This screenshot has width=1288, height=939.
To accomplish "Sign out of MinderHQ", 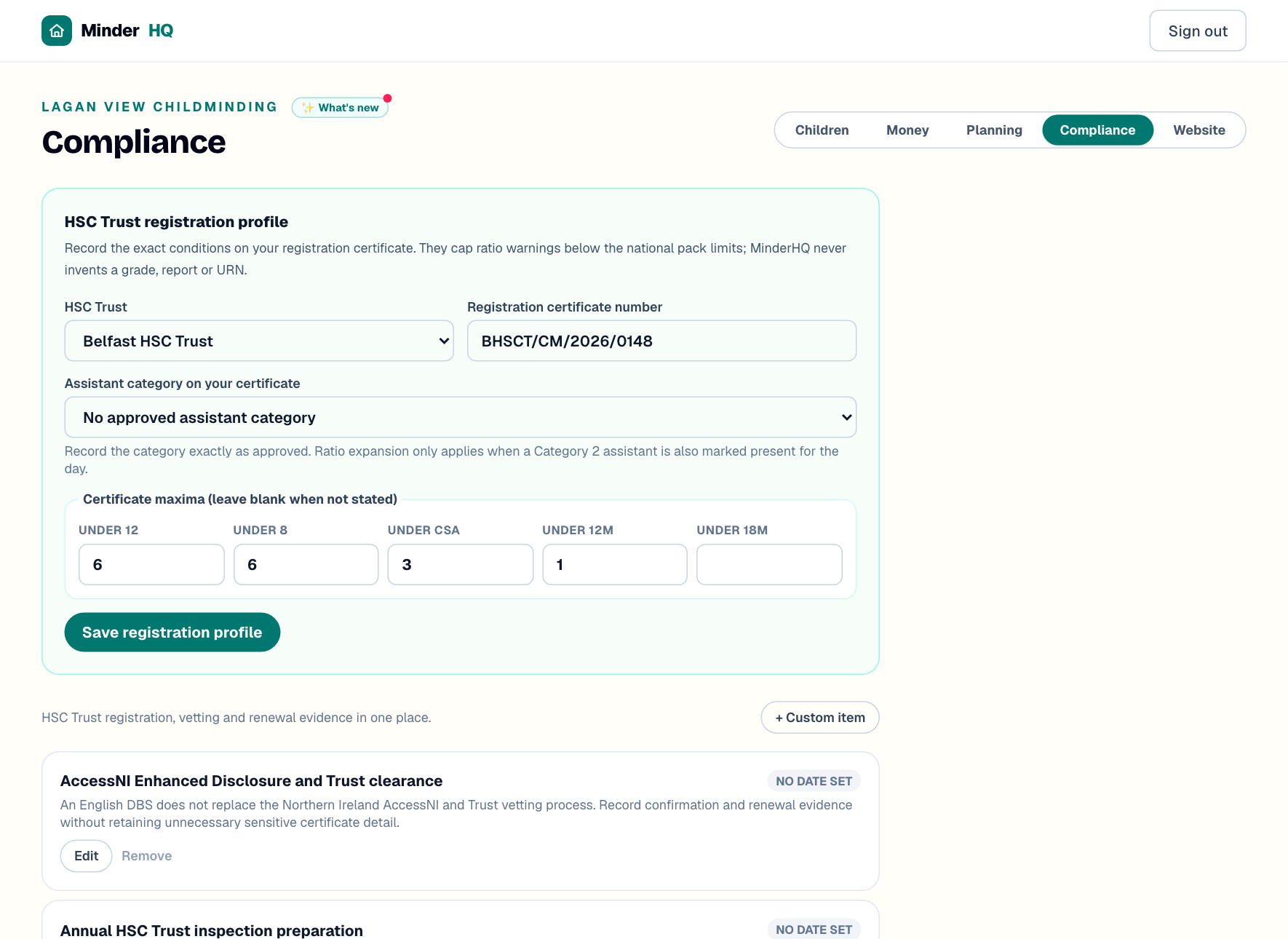I will pyautogui.click(x=1197, y=31).
